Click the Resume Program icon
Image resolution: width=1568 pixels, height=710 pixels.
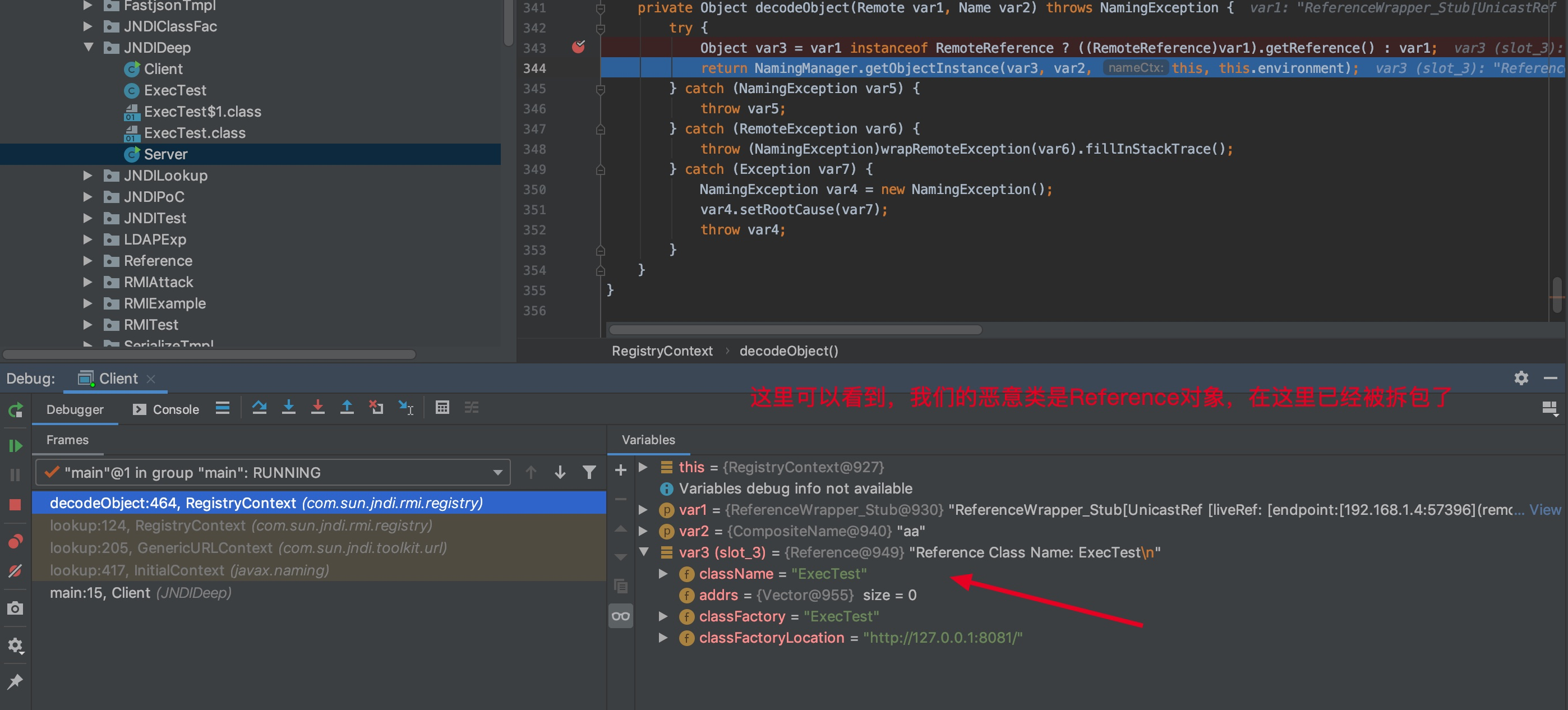tap(15, 446)
